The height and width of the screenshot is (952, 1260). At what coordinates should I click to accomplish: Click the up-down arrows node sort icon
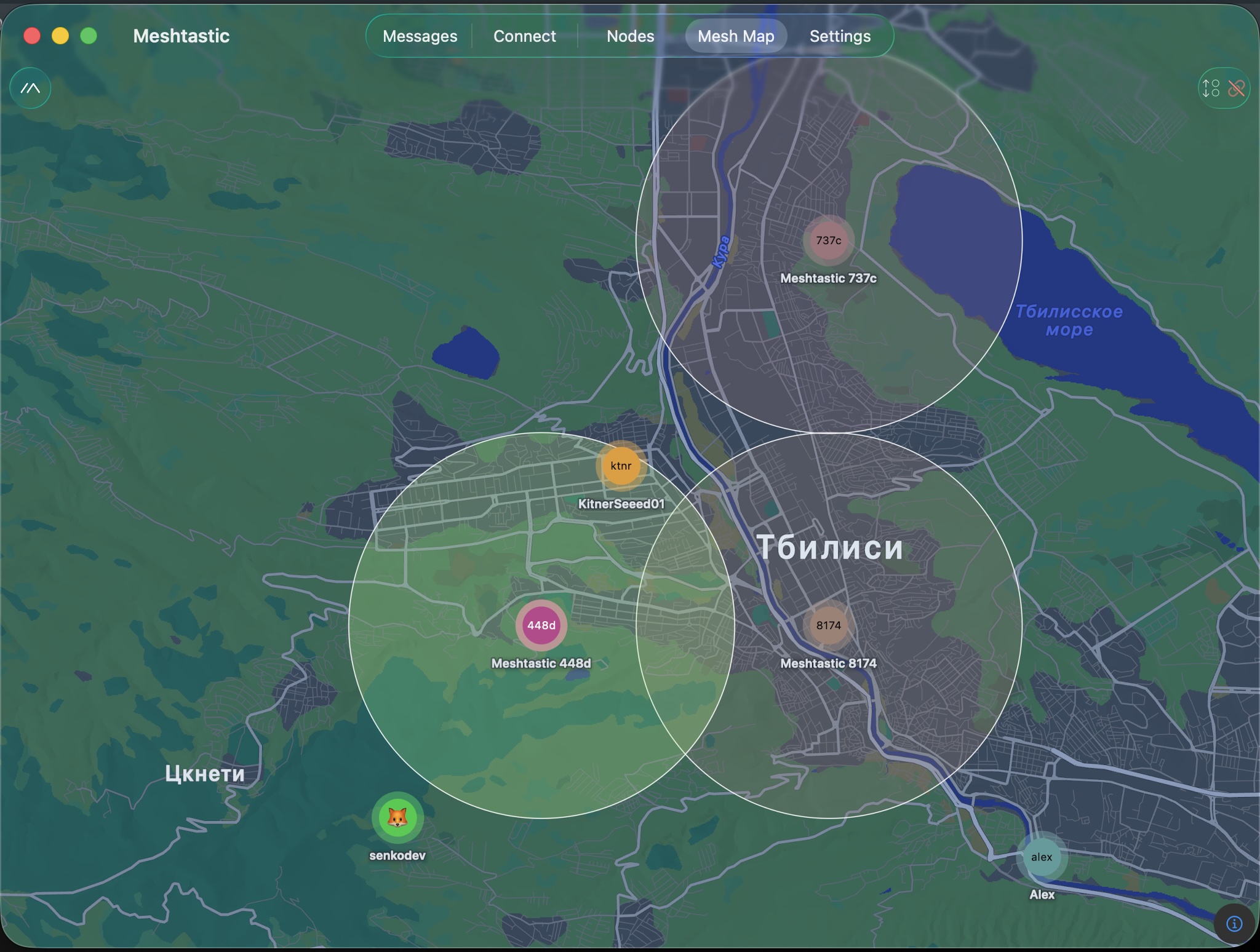pos(1211,89)
